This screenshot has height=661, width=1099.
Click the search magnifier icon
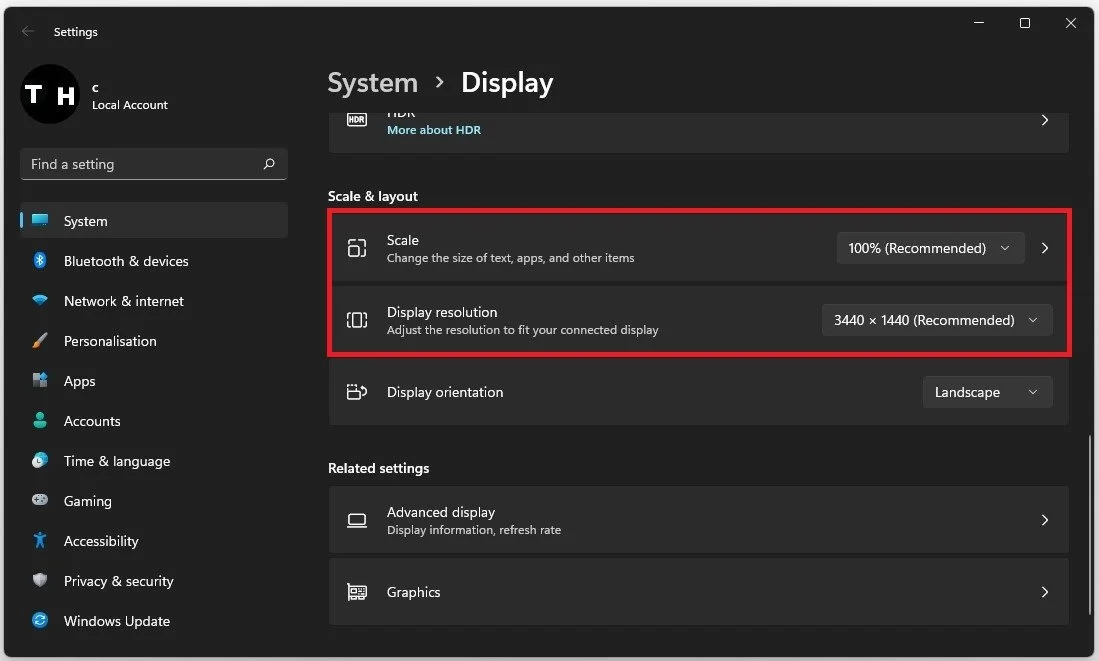click(x=269, y=164)
